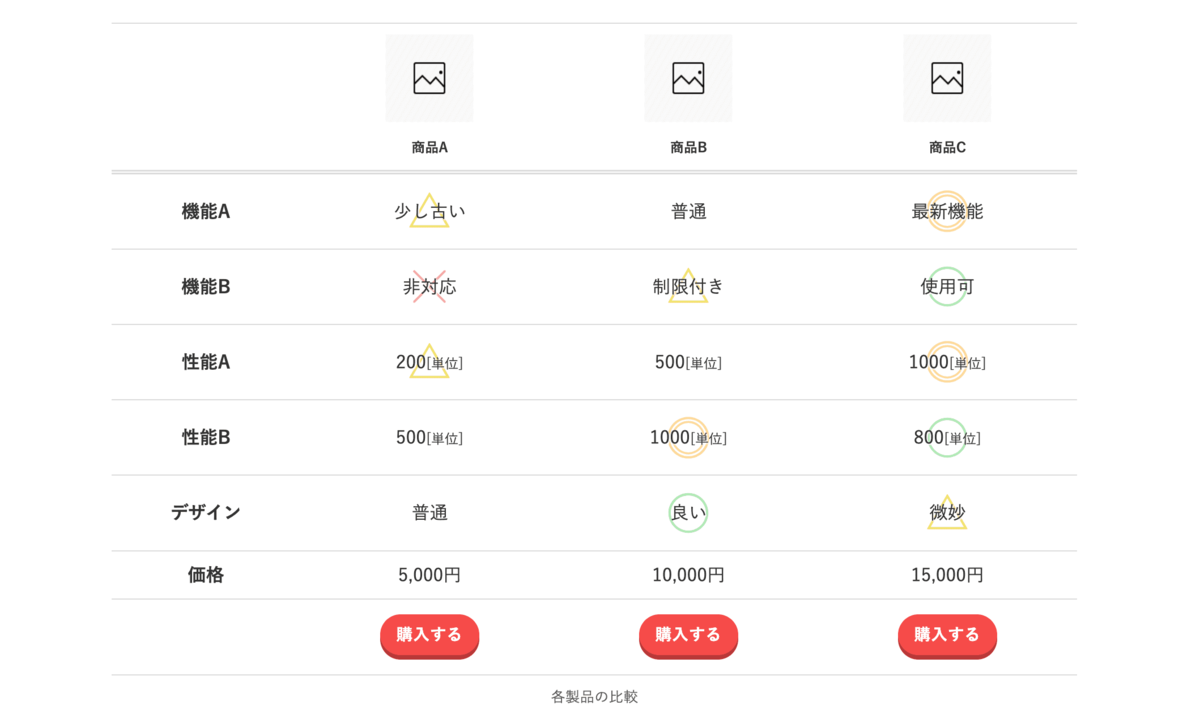
Task: Click the product A image placeholder
Action: tap(429, 78)
